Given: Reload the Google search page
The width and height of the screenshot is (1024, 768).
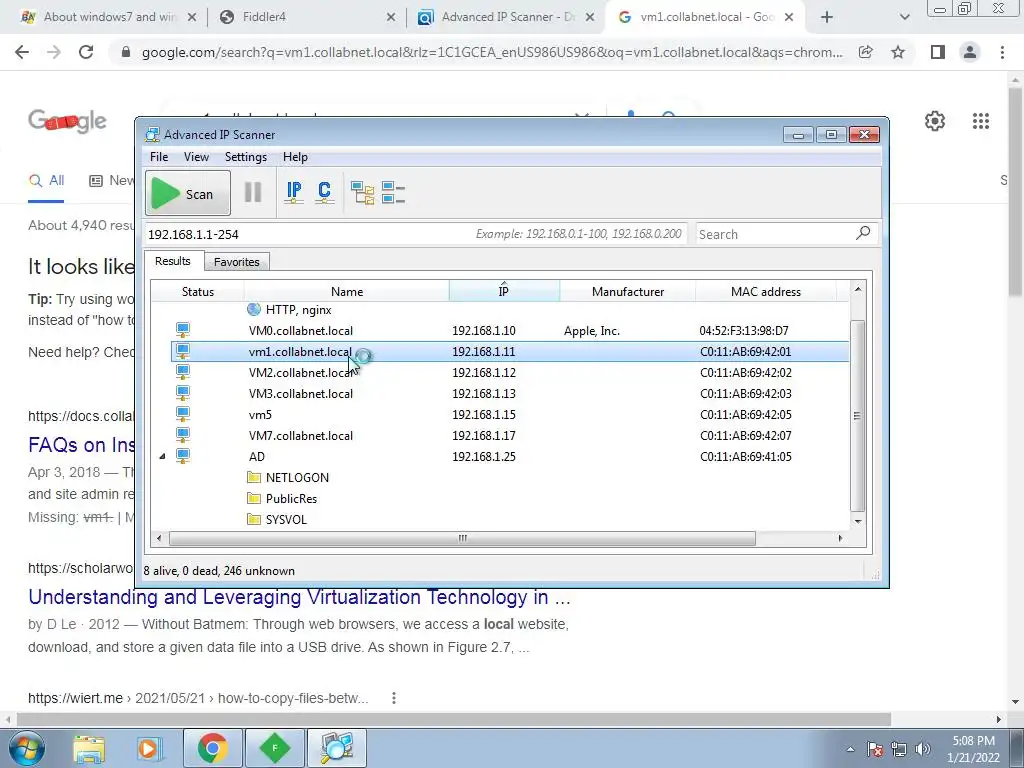Looking at the screenshot, I should tap(86, 52).
